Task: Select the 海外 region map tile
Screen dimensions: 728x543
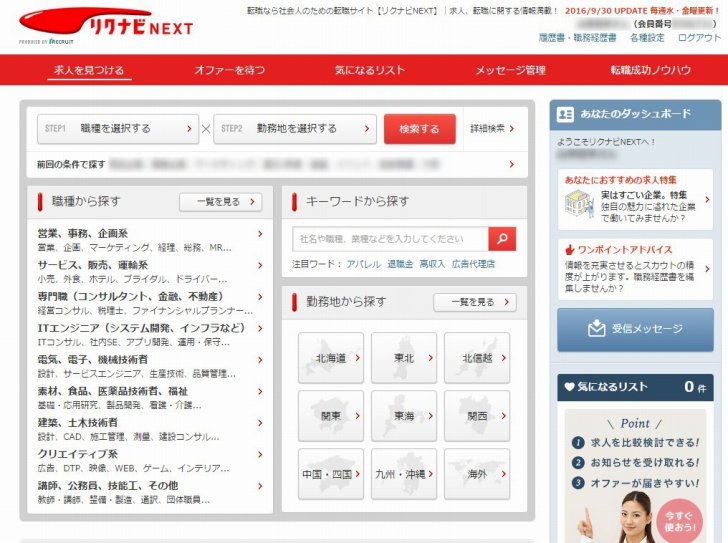Action: pos(476,474)
